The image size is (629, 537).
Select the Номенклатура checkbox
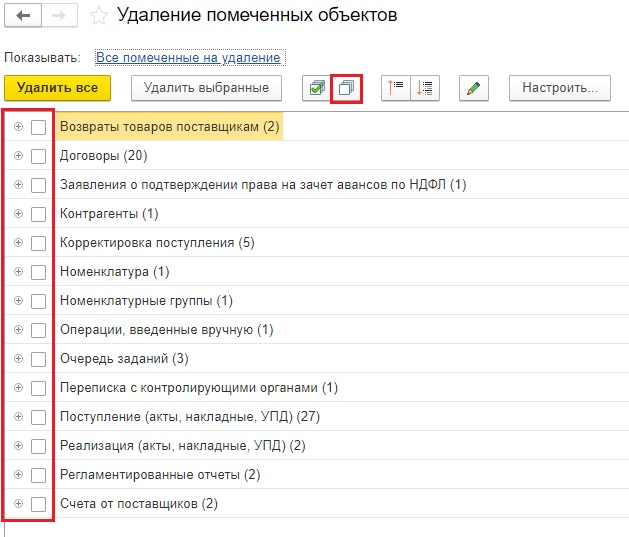pos(38,272)
